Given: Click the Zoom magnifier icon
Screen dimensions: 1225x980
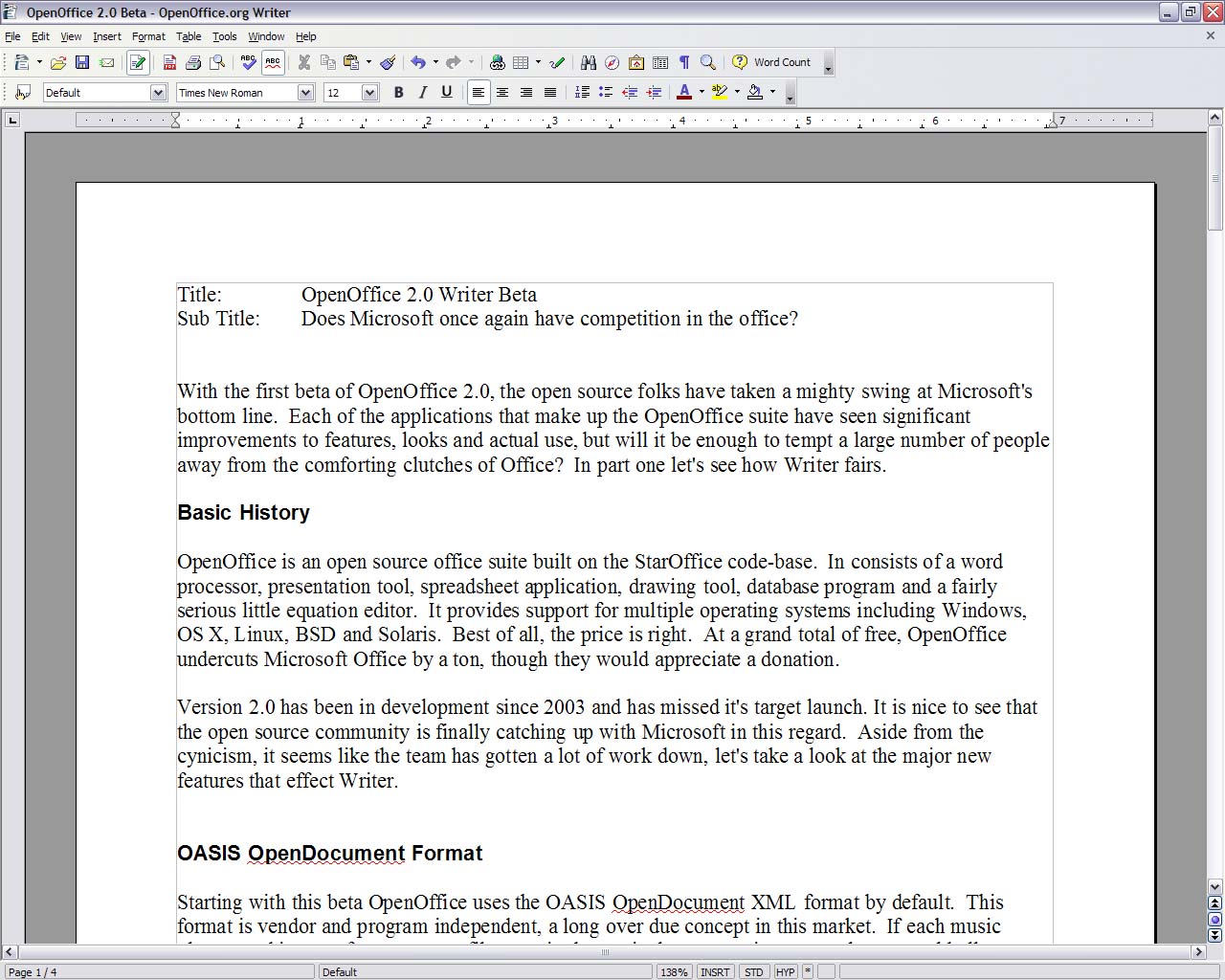Looking at the screenshot, I should click(708, 62).
